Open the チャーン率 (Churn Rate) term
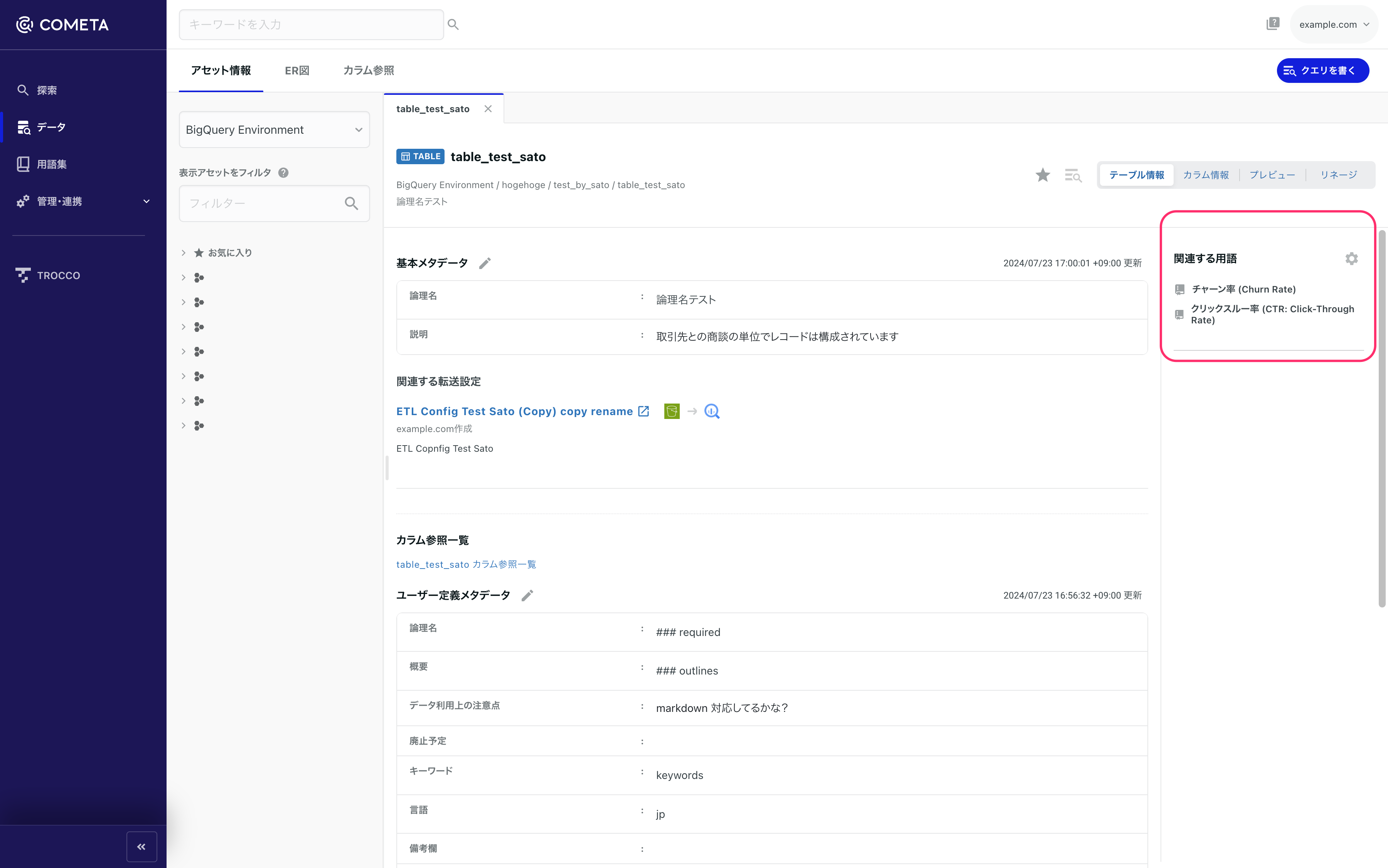The image size is (1388, 868). tap(1243, 289)
